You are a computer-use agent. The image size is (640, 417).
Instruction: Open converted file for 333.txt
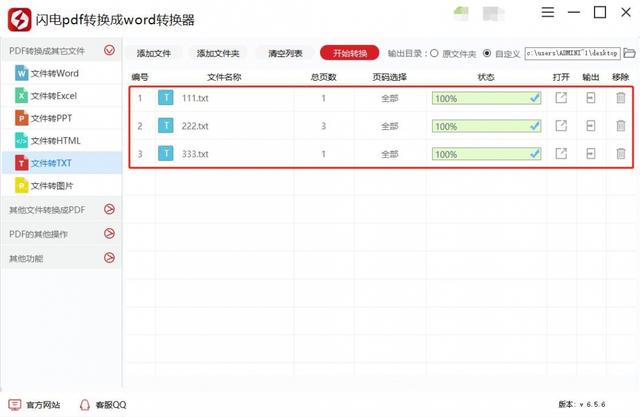[x=561, y=153]
